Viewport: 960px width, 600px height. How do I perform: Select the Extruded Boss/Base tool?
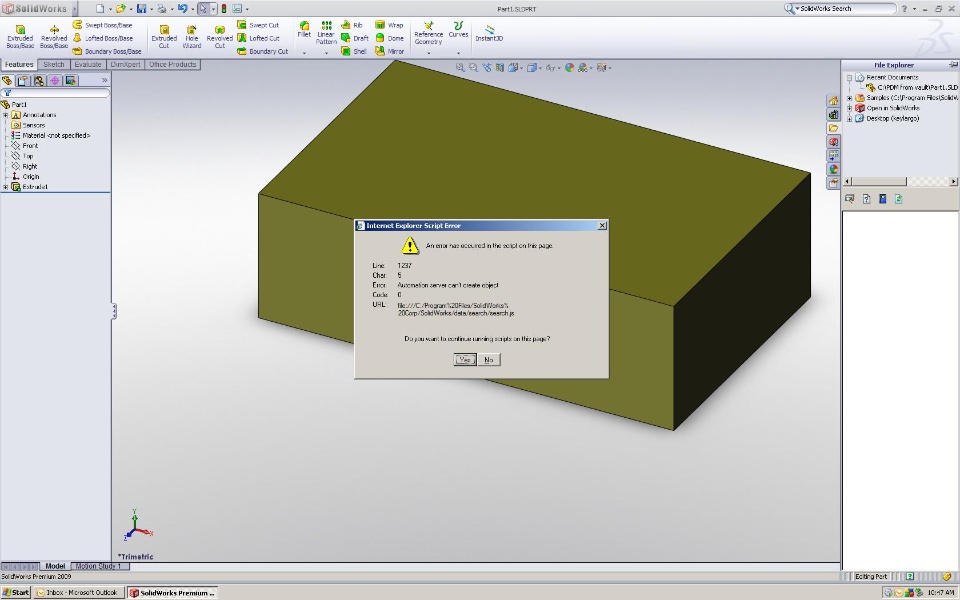click(x=20, y=37)
